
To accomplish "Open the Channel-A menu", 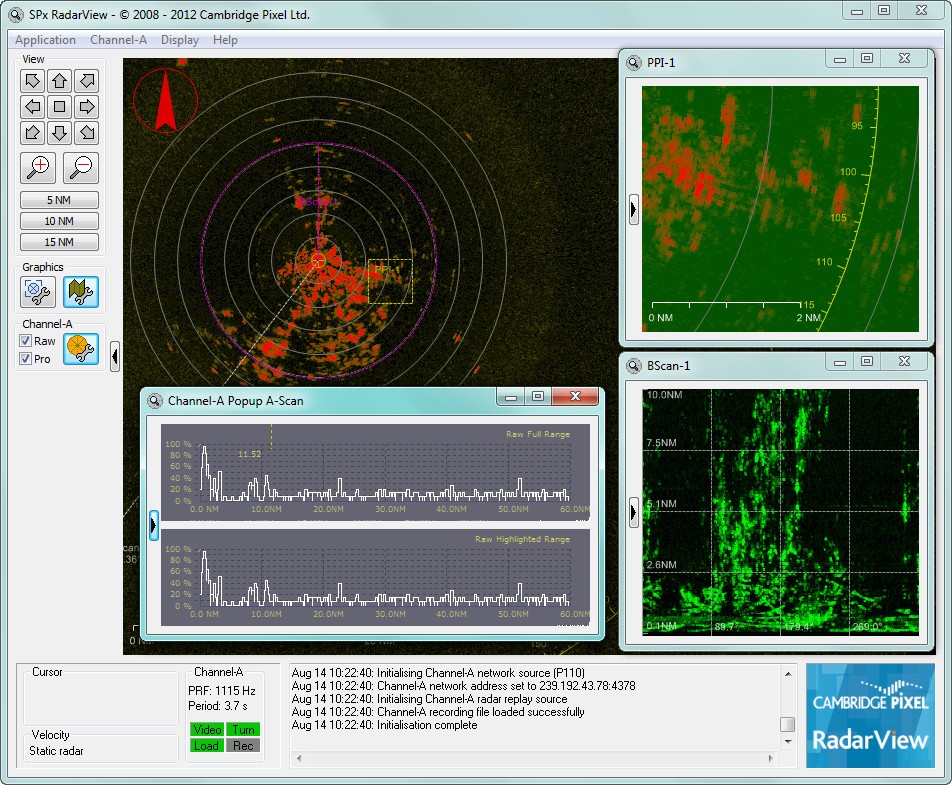I will (x=120, y=40).
